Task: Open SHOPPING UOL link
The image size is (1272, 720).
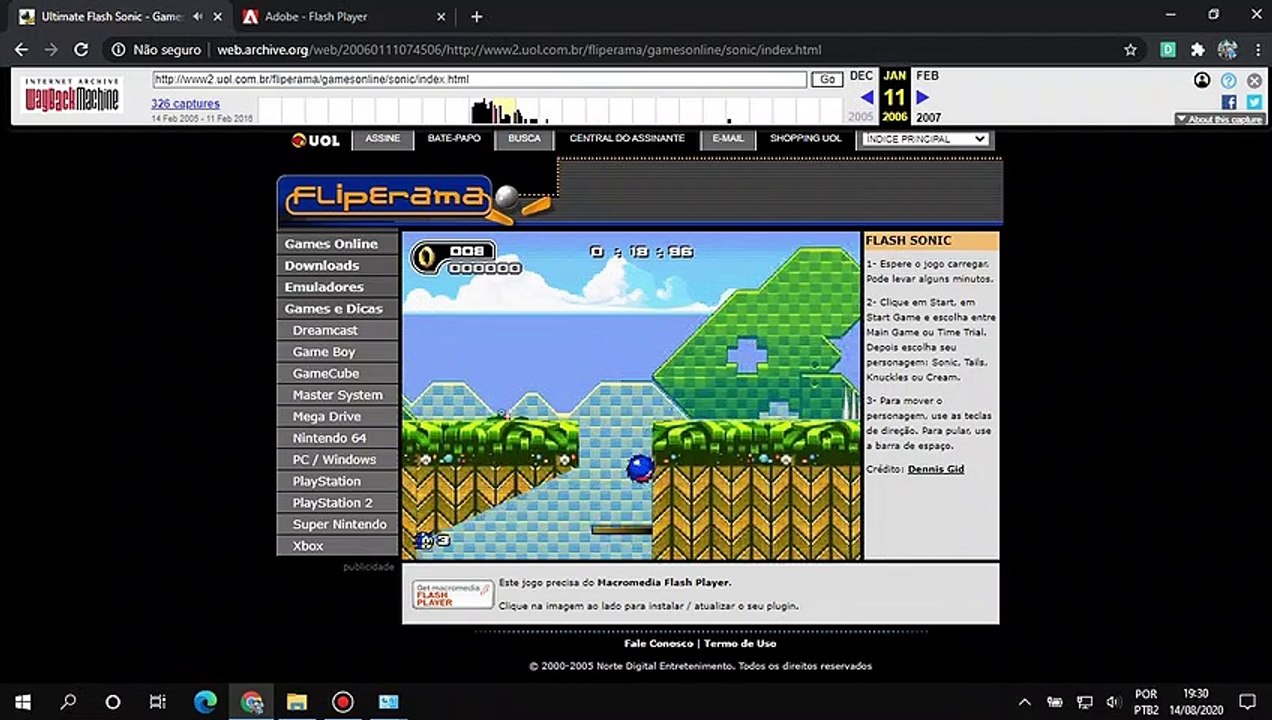Action: tap(806, 139)
